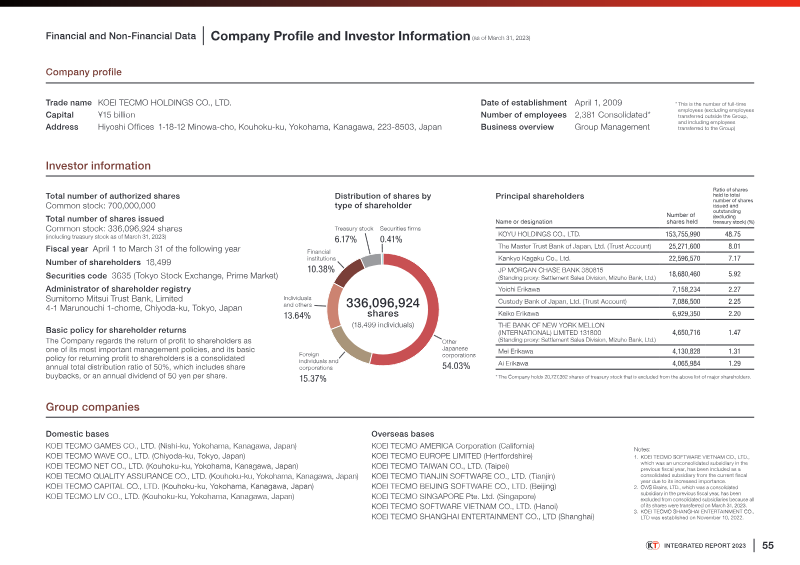Click the 'Mei Erikawa' shareholder row
Image resolution: width=800 pixels, height=565 pixels.
click(x=624, y=351)
